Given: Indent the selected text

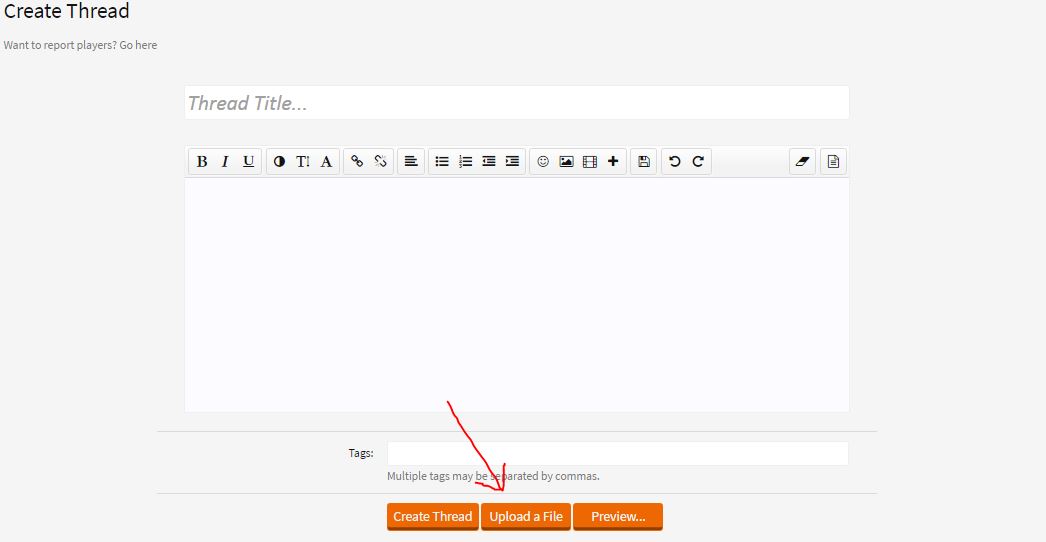Looking at the screenshot, I should (512, 162).
